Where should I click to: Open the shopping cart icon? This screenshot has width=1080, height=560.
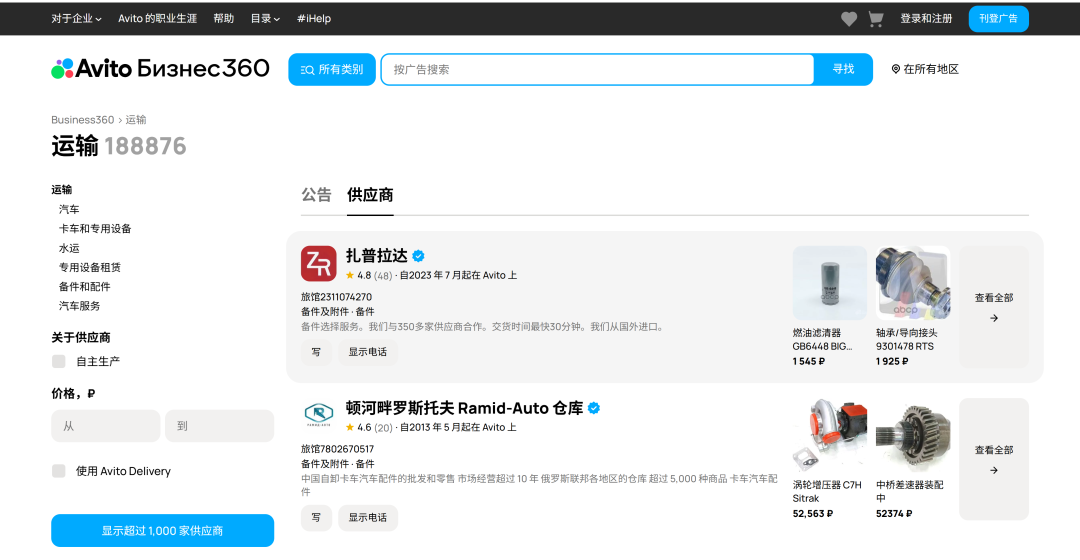pos(875,19)
